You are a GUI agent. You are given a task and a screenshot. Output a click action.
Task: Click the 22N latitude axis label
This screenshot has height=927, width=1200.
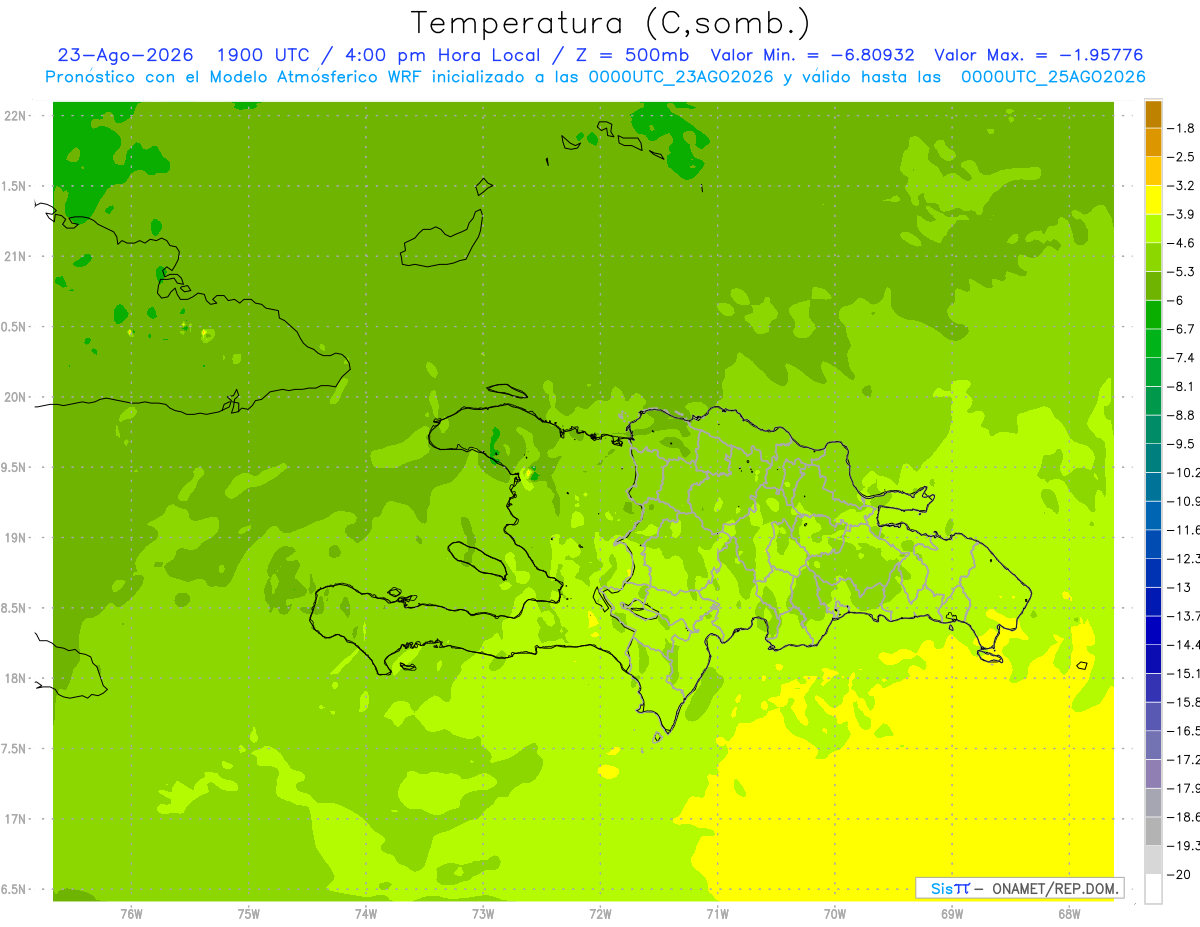pyautogui.click(x=15, y=116)
